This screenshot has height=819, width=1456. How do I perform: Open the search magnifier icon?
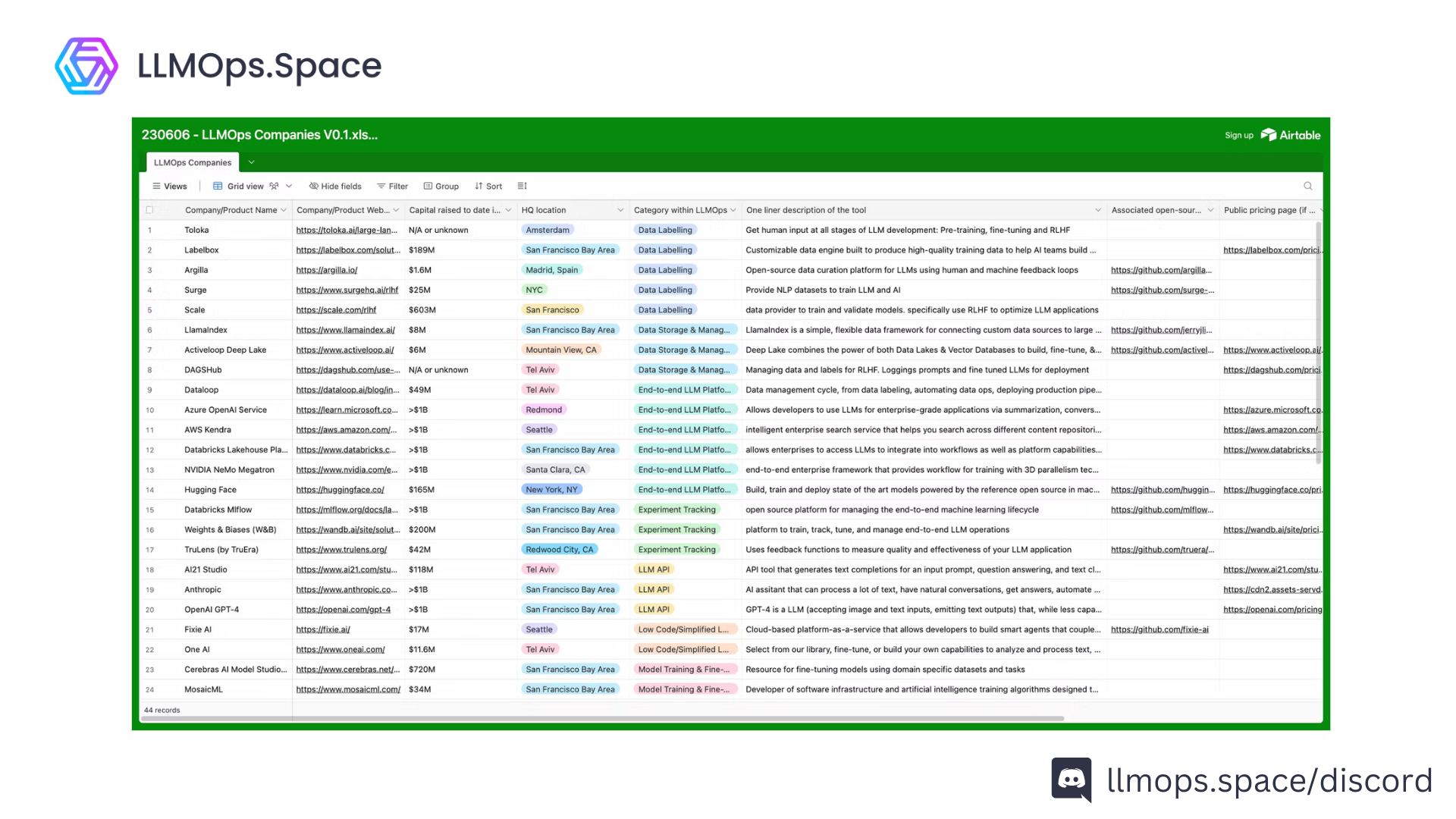click(x=1308, y=186)
